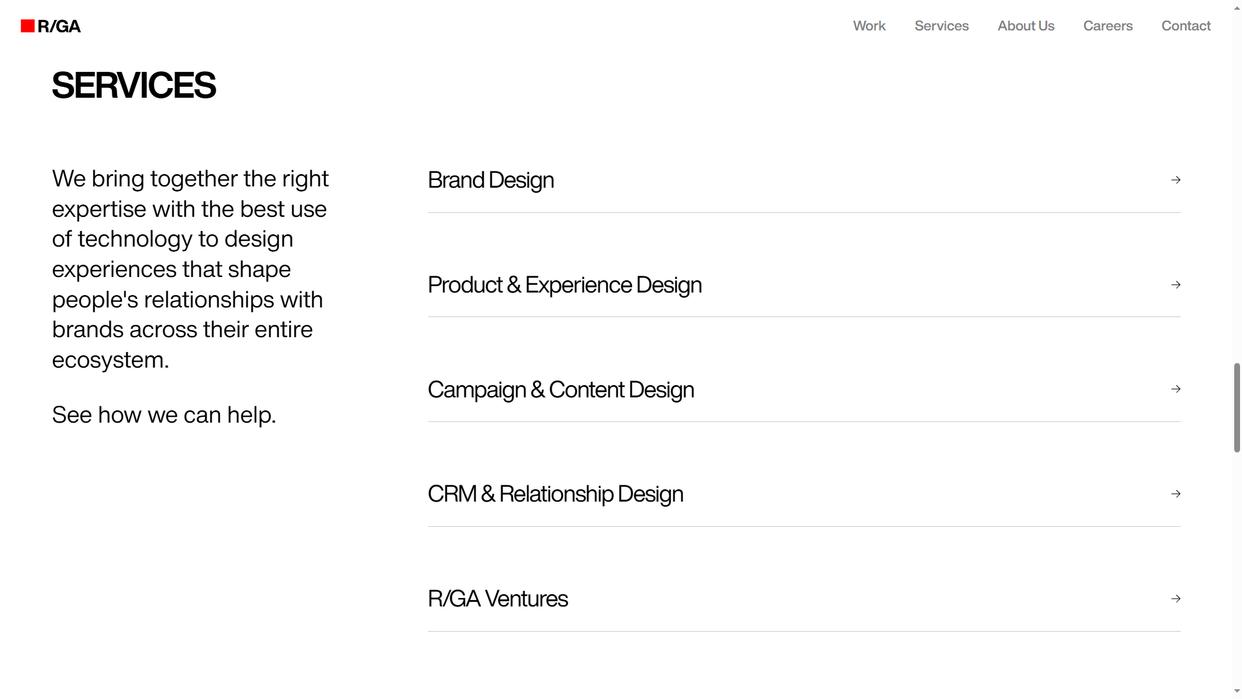
Task: View Campaign & Content Design service
Action: 560,390
